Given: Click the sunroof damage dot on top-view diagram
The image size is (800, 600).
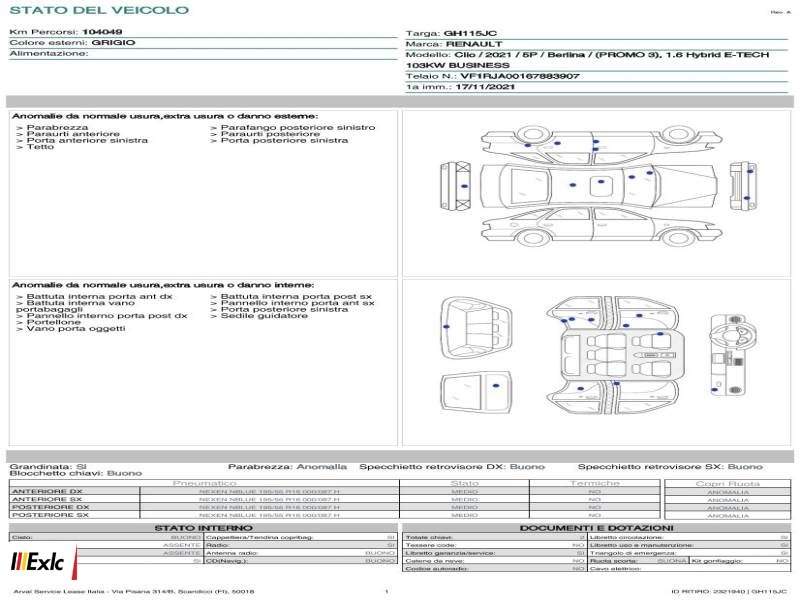Looking at the screenshot, I should coord(601,182).
